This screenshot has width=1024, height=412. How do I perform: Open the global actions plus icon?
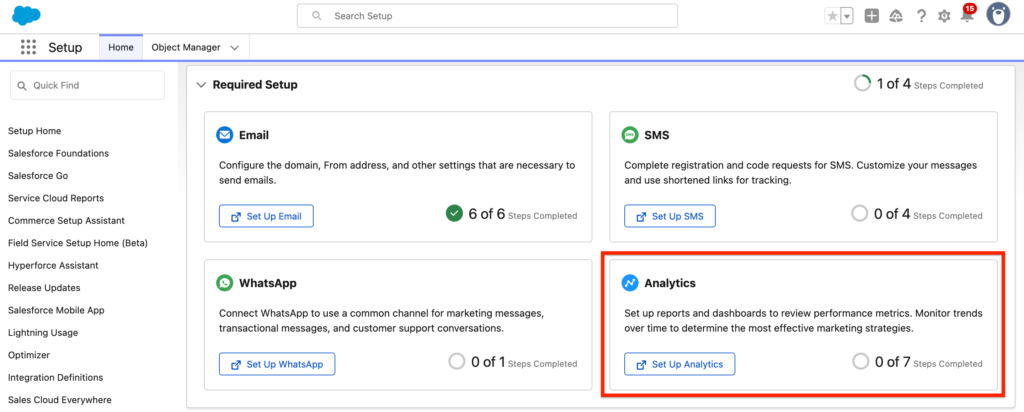pos(872,16)
